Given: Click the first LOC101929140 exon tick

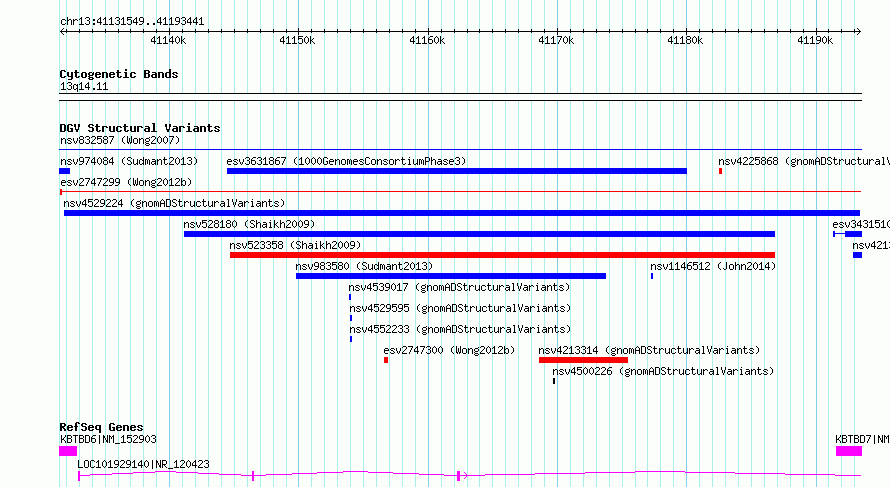Looking at the screenshot, I should coord(79,476).
